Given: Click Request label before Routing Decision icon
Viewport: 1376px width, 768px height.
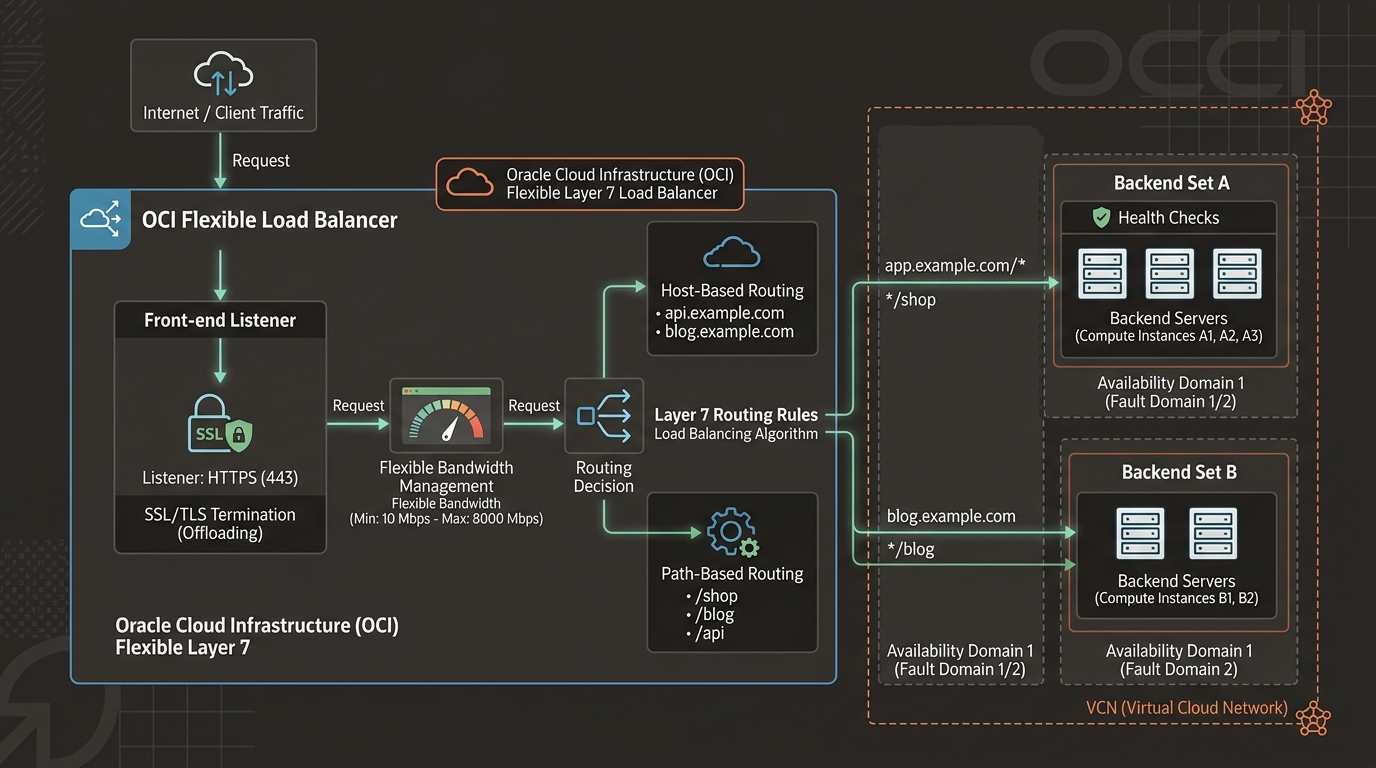Looking at the screenshot, I should [534, 405].
